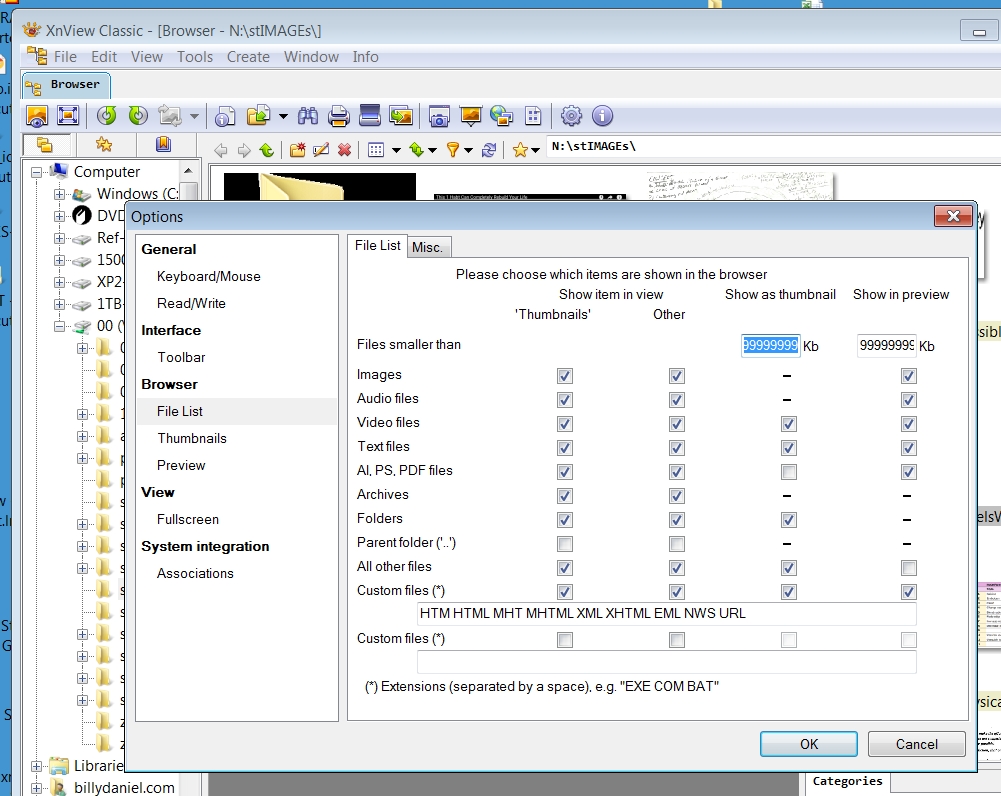1001x796 pixels.
Task: Enable Parent folder in 'Thumbnails' column
Action: (x=565, y=544)
